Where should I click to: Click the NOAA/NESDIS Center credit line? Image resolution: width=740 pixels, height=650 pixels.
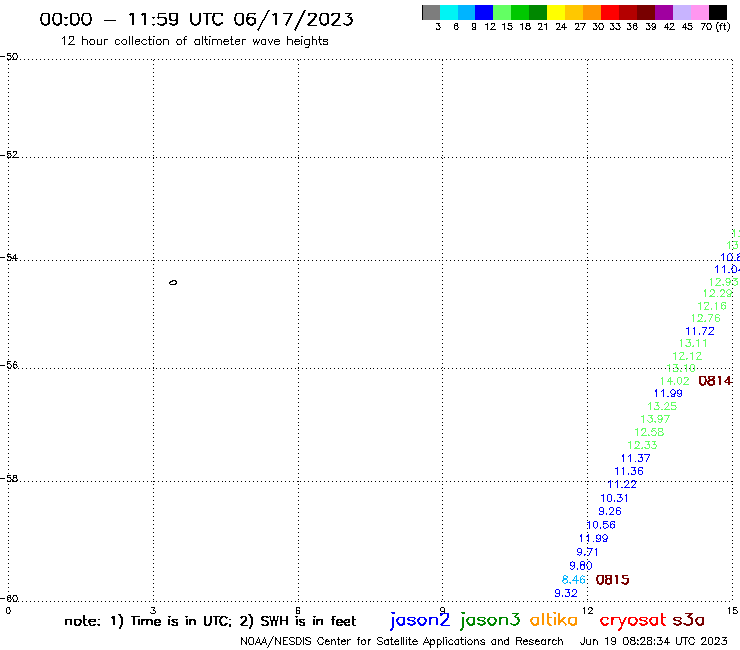[x=402, y=641]
